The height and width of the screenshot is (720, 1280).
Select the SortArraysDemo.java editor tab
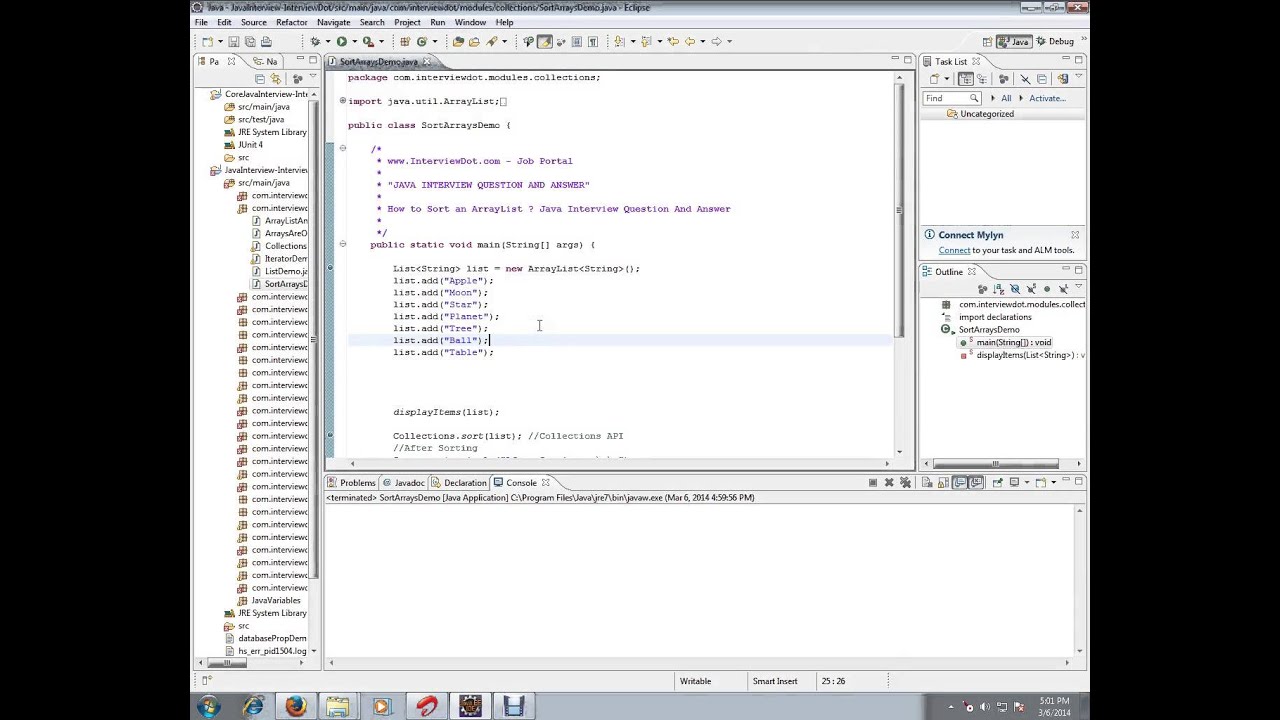(x=379, y=62)
